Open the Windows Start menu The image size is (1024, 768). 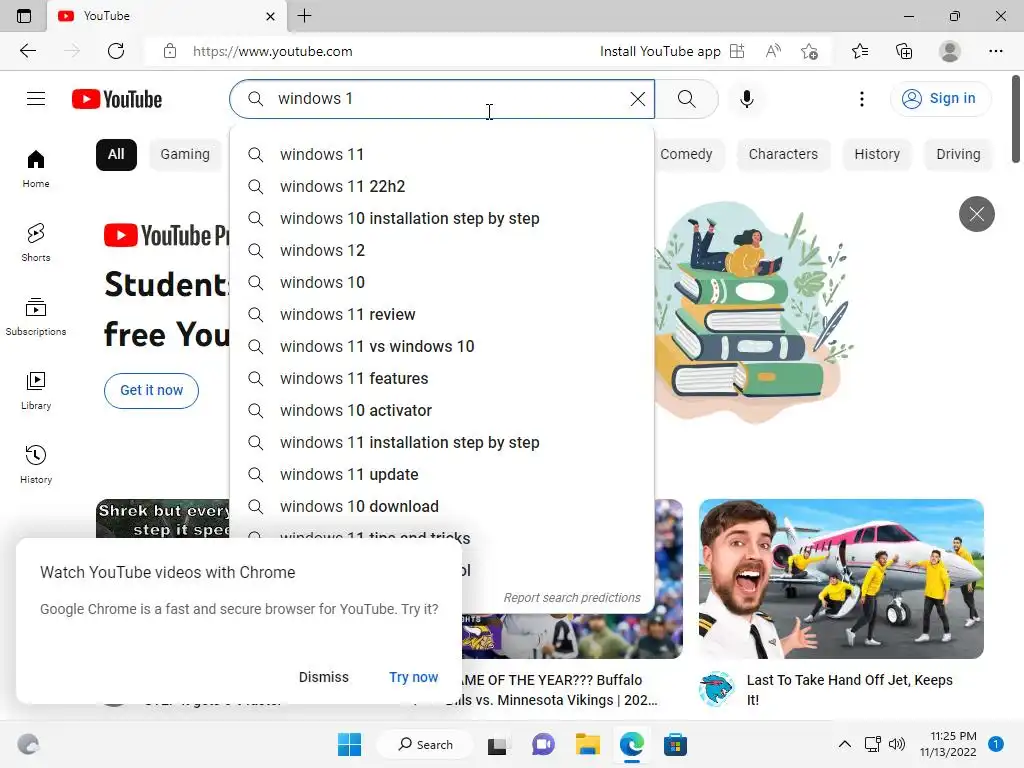click(x=349, y=744)
